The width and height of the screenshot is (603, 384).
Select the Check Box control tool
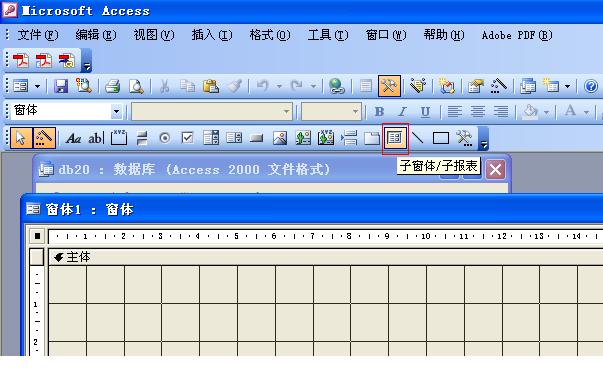tap(188, 138)
